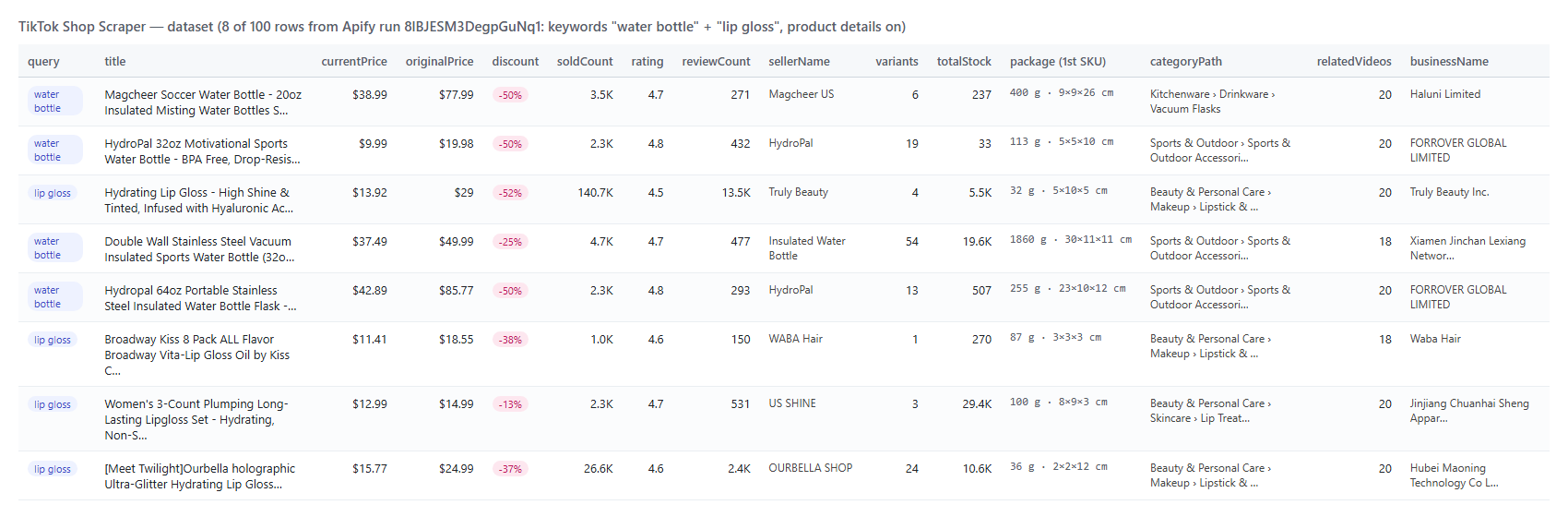The width and height of the screenshot is (1568, 517).
Task: Click the variants column header
Action: (897, 62)
